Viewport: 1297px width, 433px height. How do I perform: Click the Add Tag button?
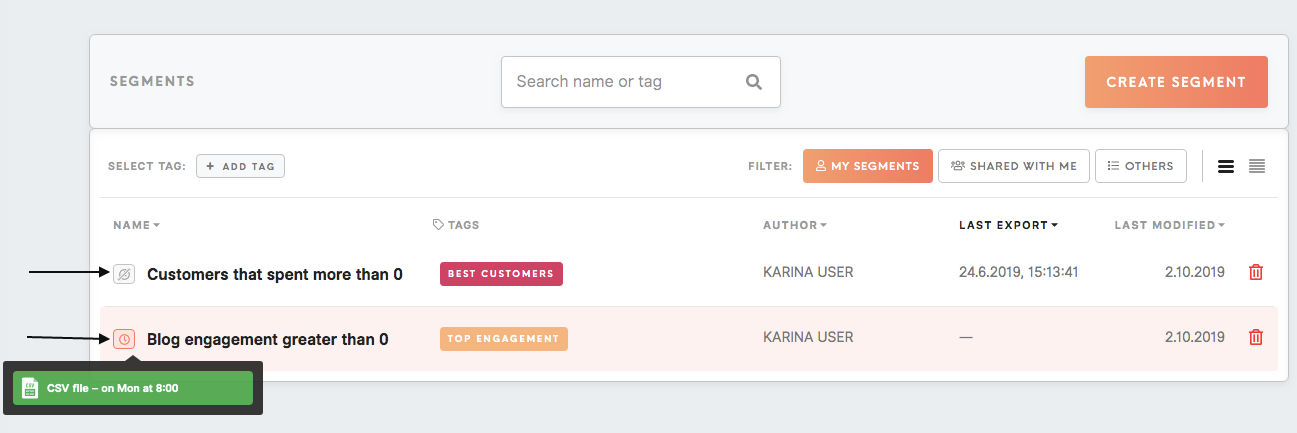click(x=240, y=166)
